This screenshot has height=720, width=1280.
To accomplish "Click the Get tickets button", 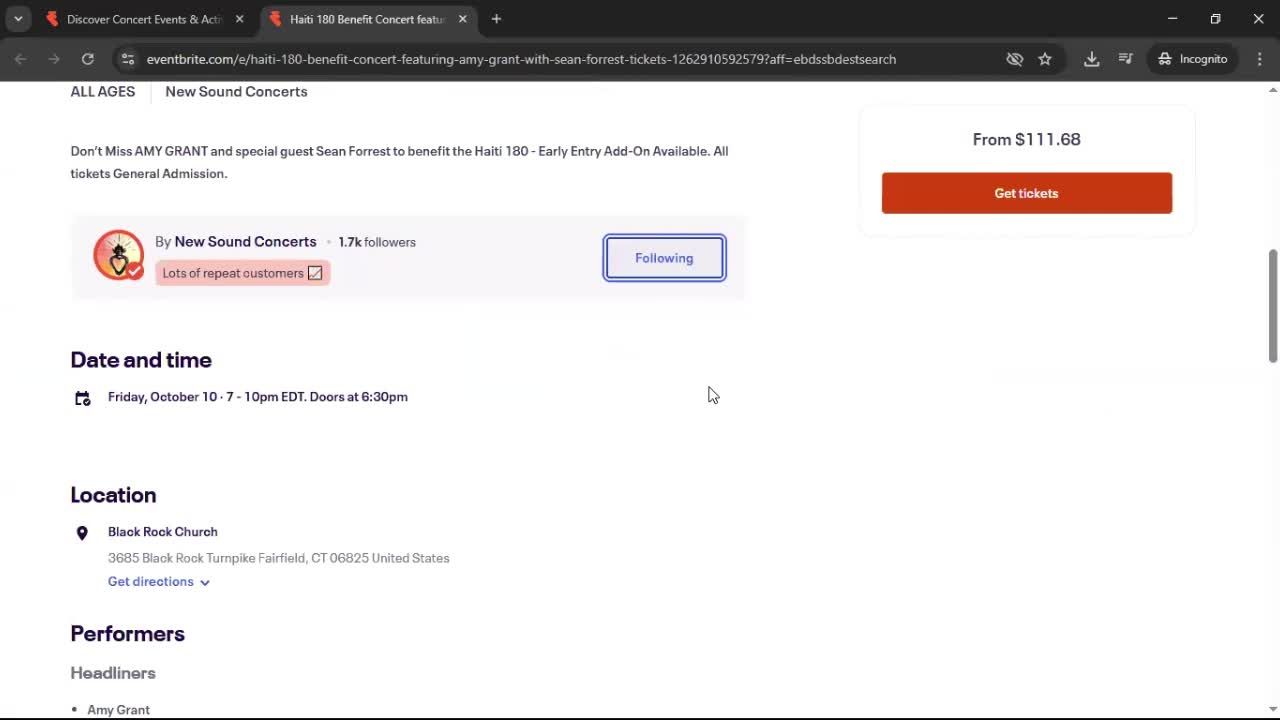I will pyautogui.click(x=1027, y=193).
